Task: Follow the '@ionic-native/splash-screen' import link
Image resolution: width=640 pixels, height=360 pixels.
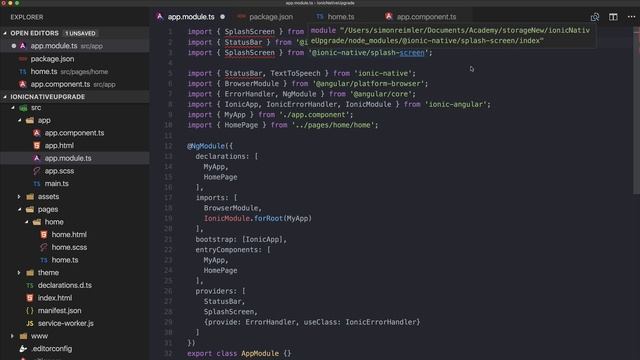Action: tap(368, 53)
